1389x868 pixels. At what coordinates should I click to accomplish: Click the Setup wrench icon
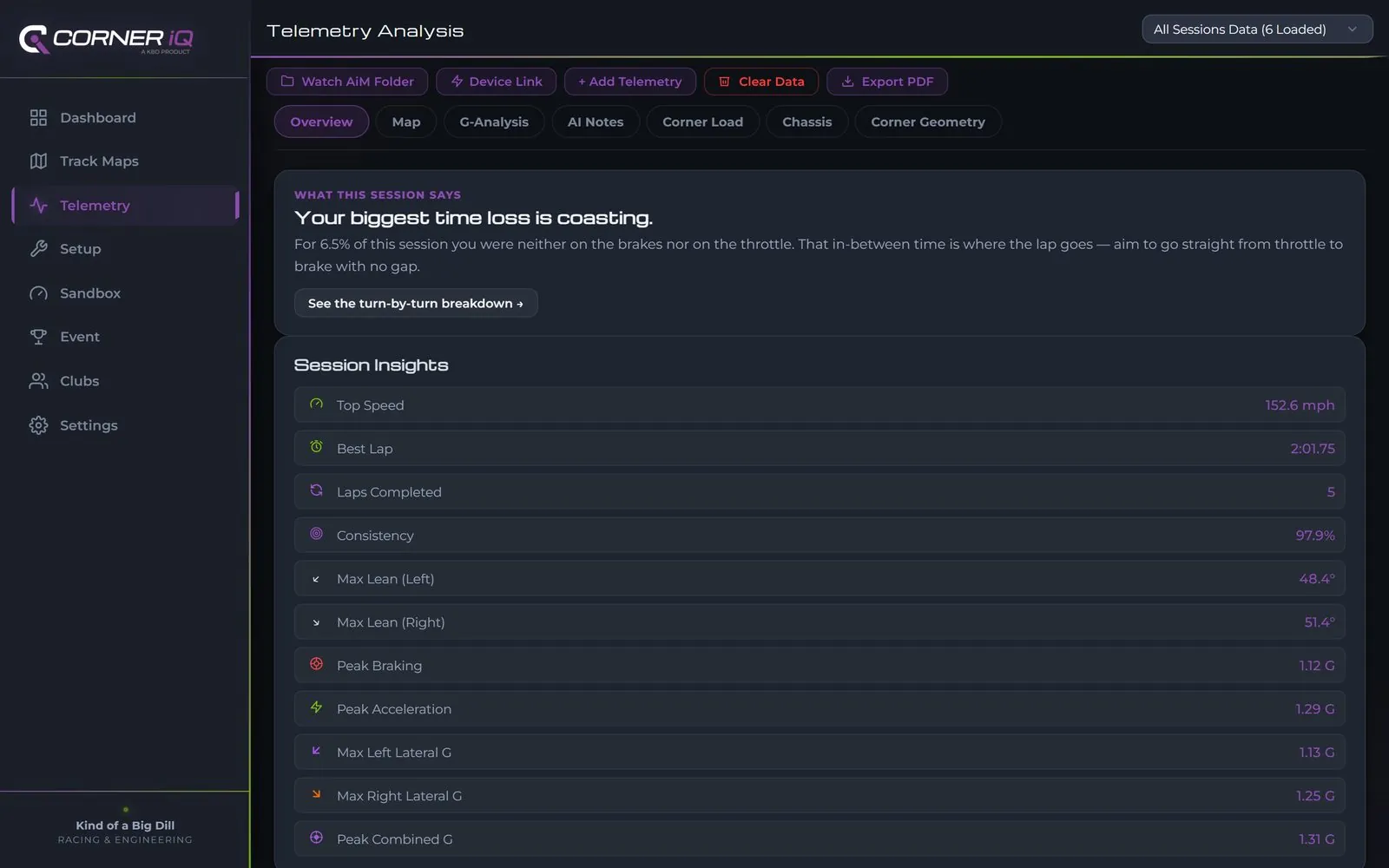(38, 248)
